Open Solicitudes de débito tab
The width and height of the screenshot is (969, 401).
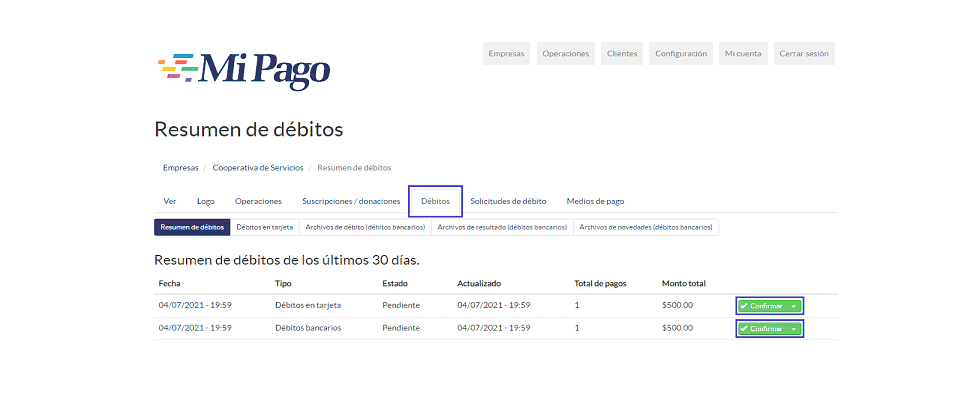pos(508,201)
